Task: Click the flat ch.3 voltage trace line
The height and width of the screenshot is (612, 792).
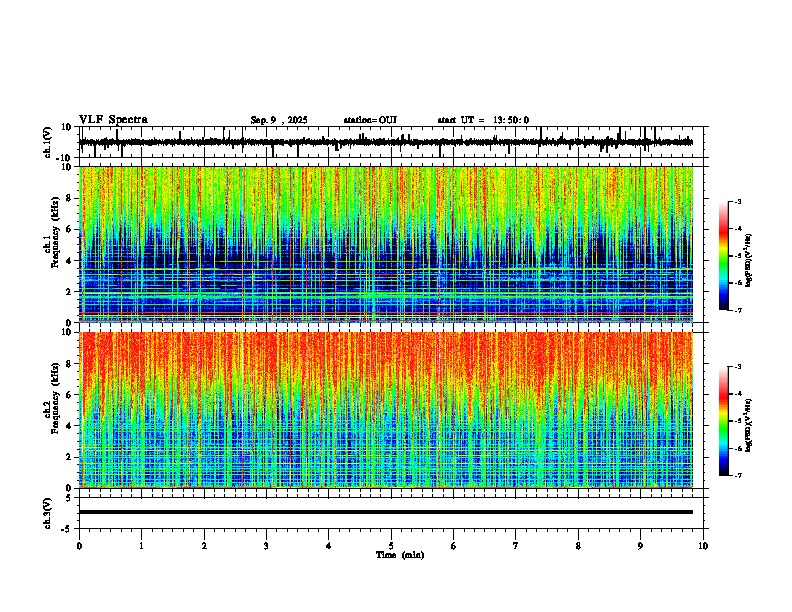Action: (x=386, y=512)
